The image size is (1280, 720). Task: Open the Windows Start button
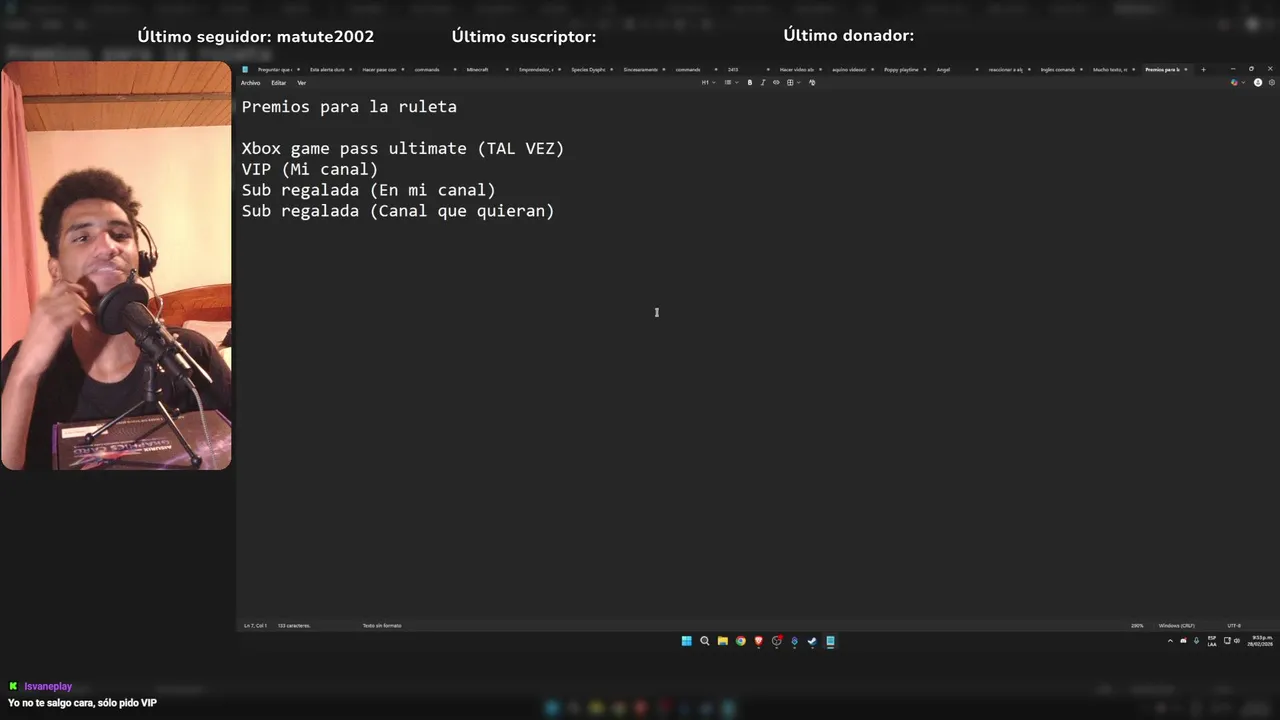(x=687, y=641)
